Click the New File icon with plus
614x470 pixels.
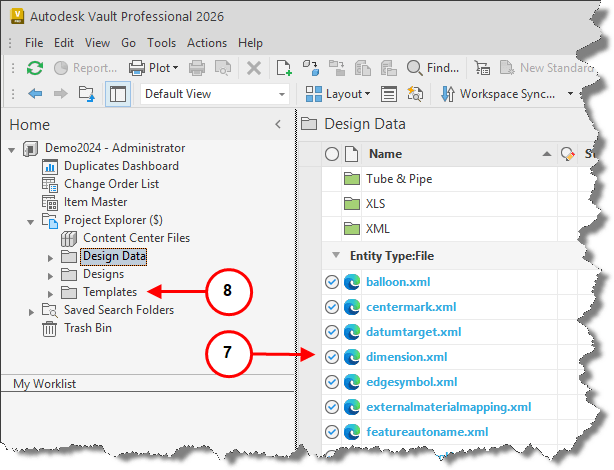tap(284, 68)
